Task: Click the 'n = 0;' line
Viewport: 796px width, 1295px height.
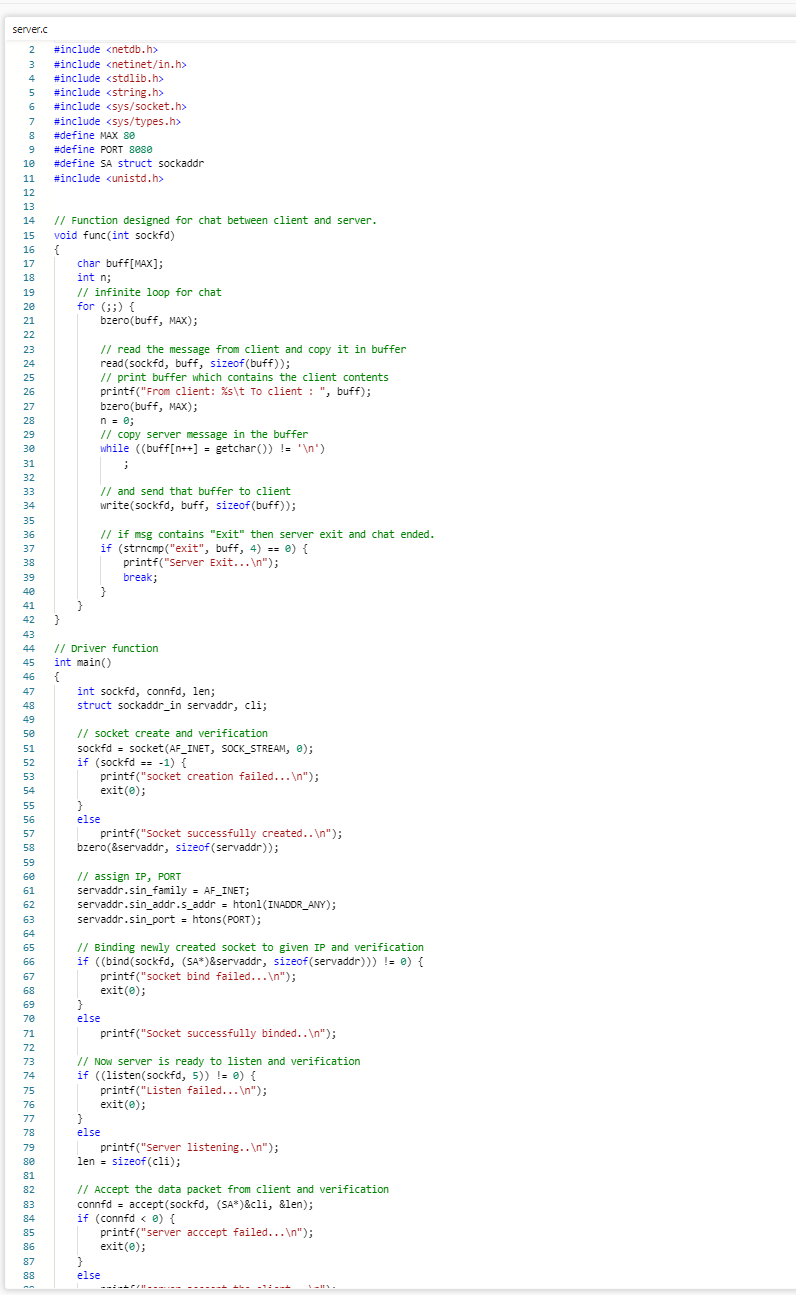Action: tap(117, 420)
